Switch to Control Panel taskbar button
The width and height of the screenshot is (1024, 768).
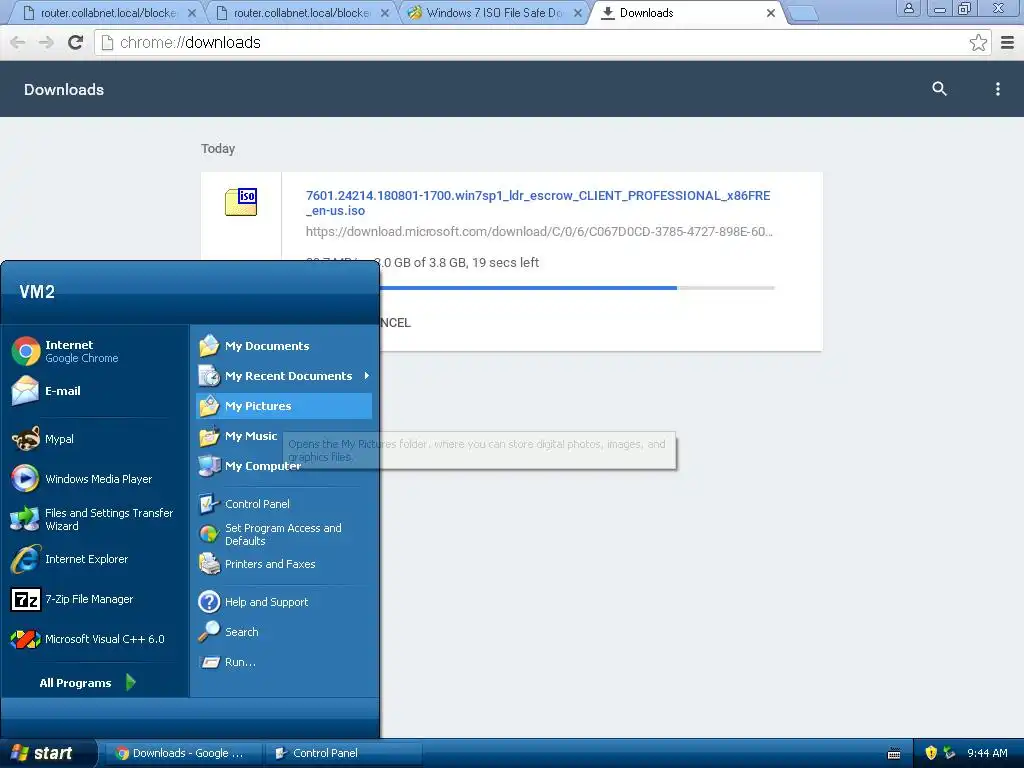342,753
